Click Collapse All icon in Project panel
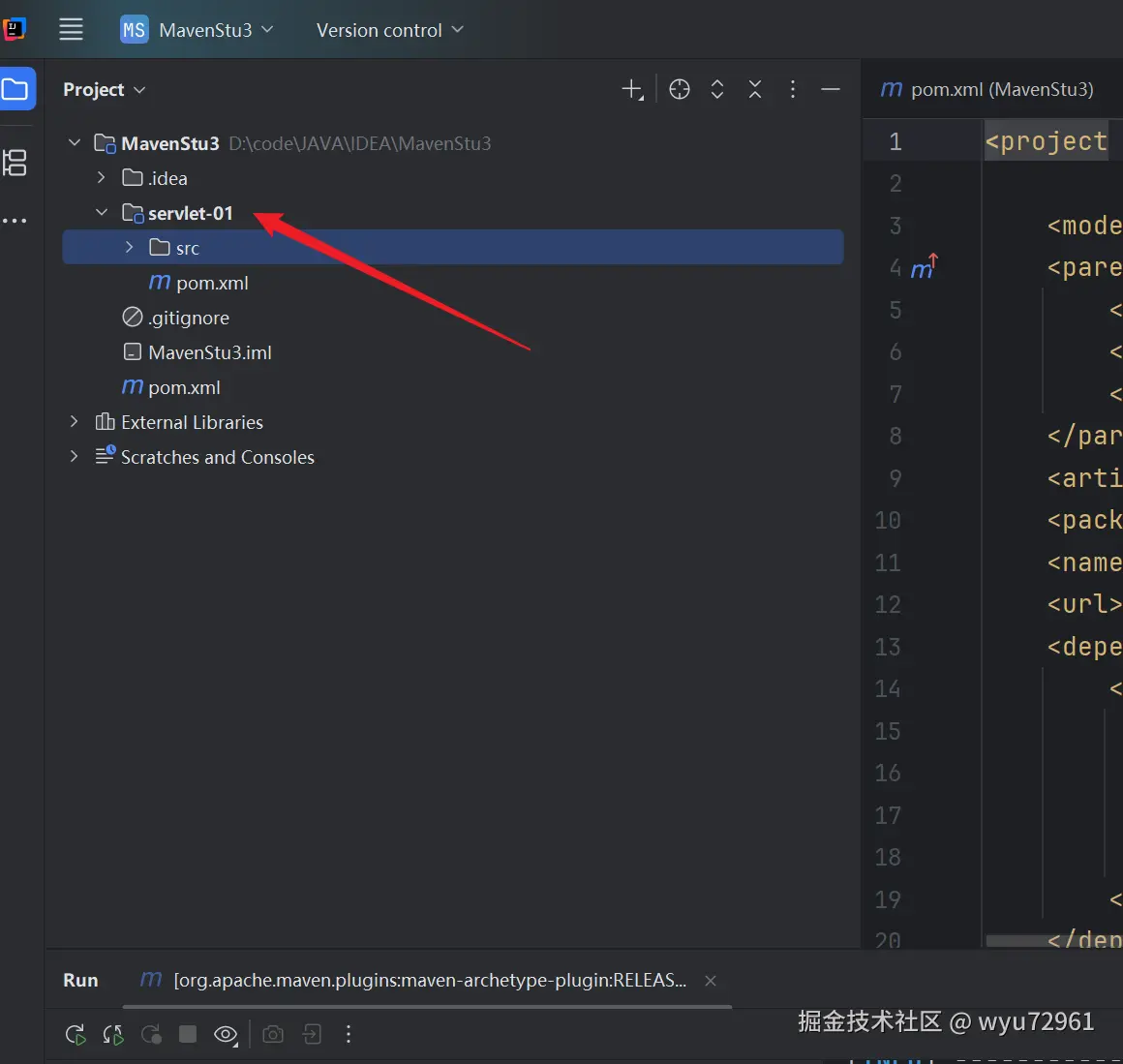The image size is (1123, 1064). (755, 89)
